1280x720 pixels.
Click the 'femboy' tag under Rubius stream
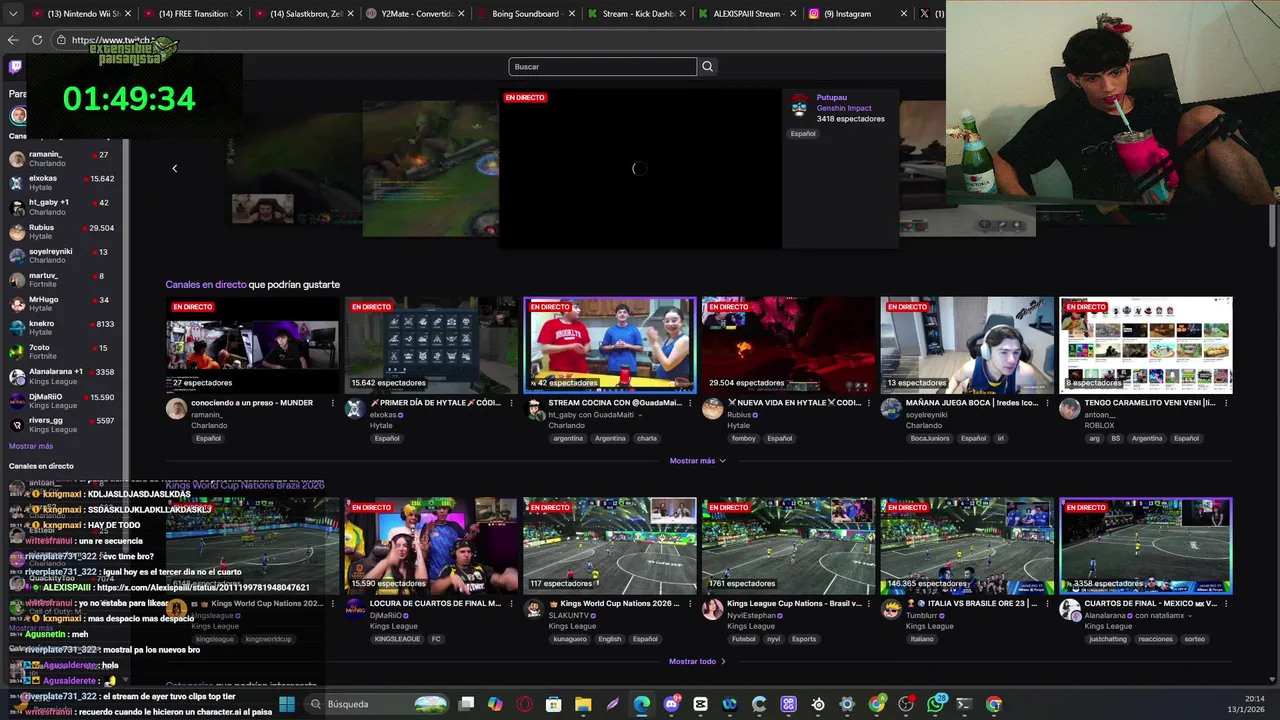coord(743,438)
